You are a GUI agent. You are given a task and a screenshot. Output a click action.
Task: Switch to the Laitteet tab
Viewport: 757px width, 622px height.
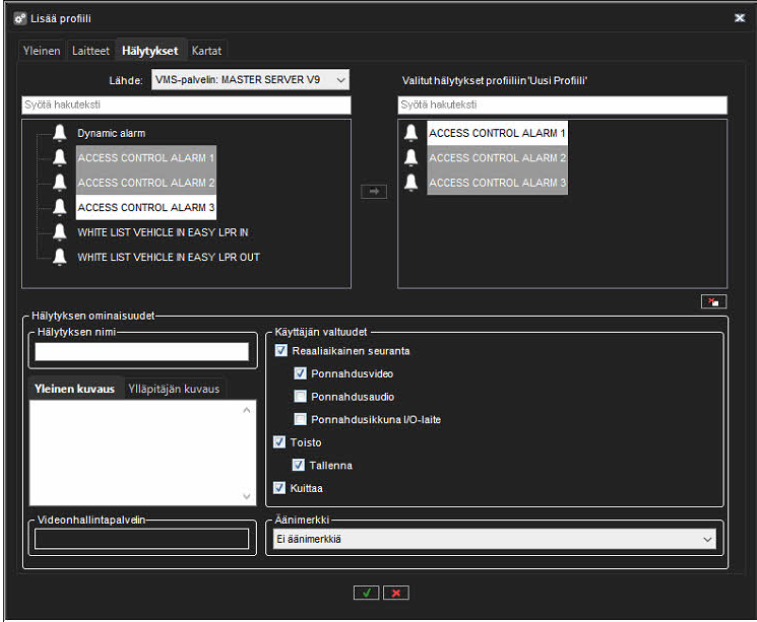pyautogui.click(x=90, y=50)
